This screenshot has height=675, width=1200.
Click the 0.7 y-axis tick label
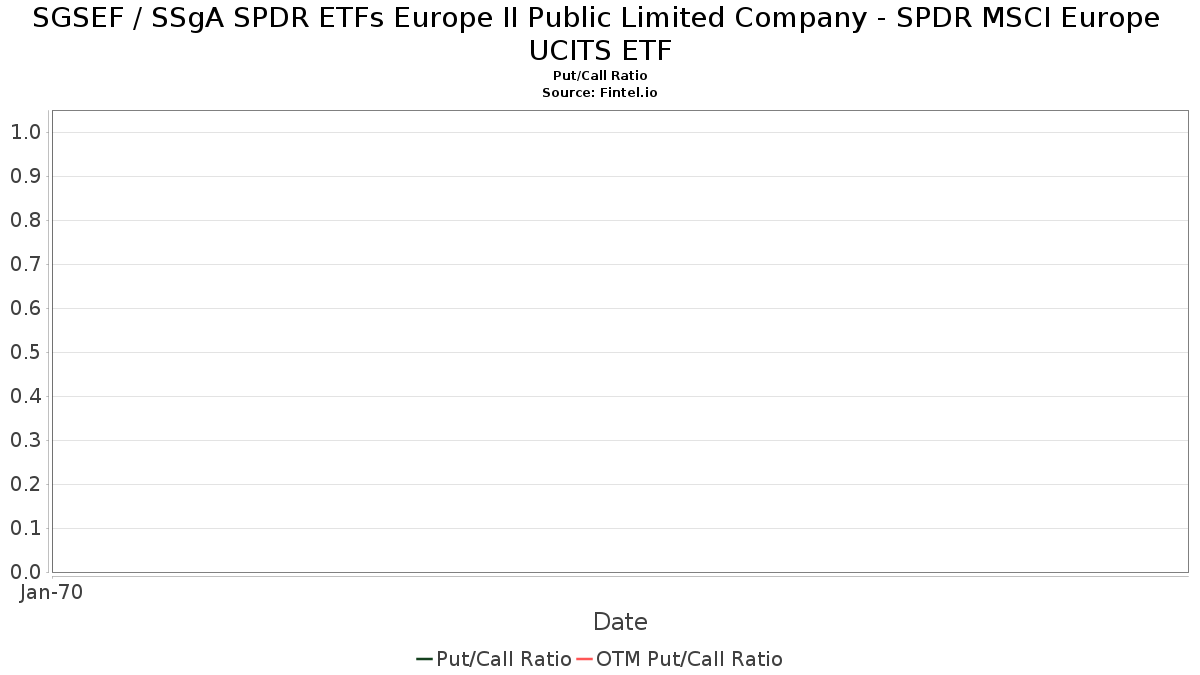point(25,264)
